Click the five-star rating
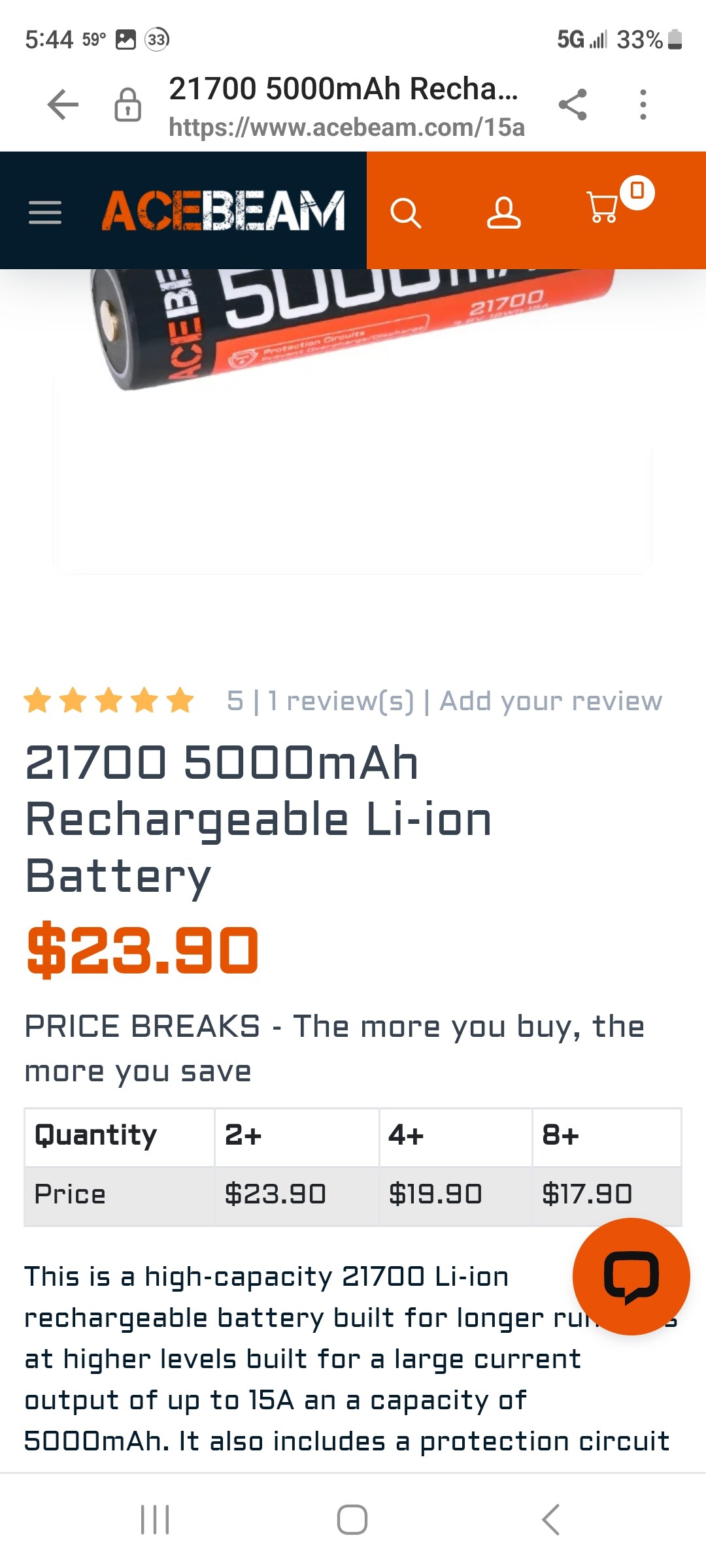The width and height of the screenshot is (706, 1568). click(x=109, y=700)
